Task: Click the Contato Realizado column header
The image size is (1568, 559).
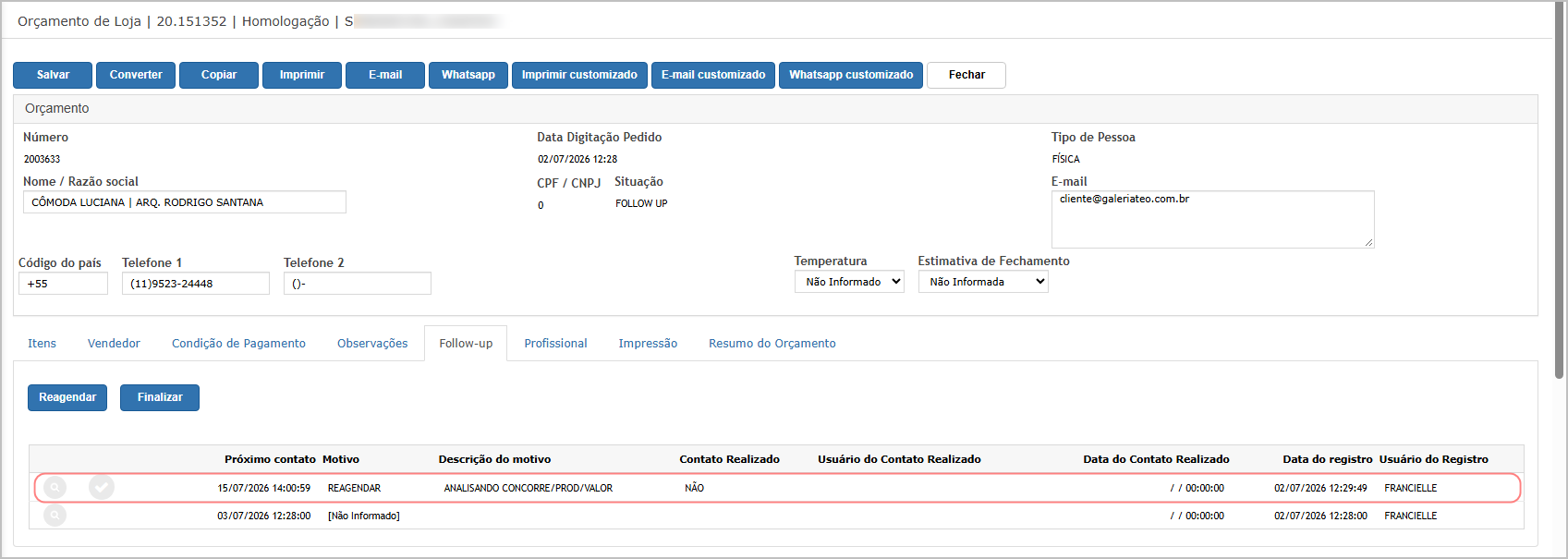Action: coord(729,459)
